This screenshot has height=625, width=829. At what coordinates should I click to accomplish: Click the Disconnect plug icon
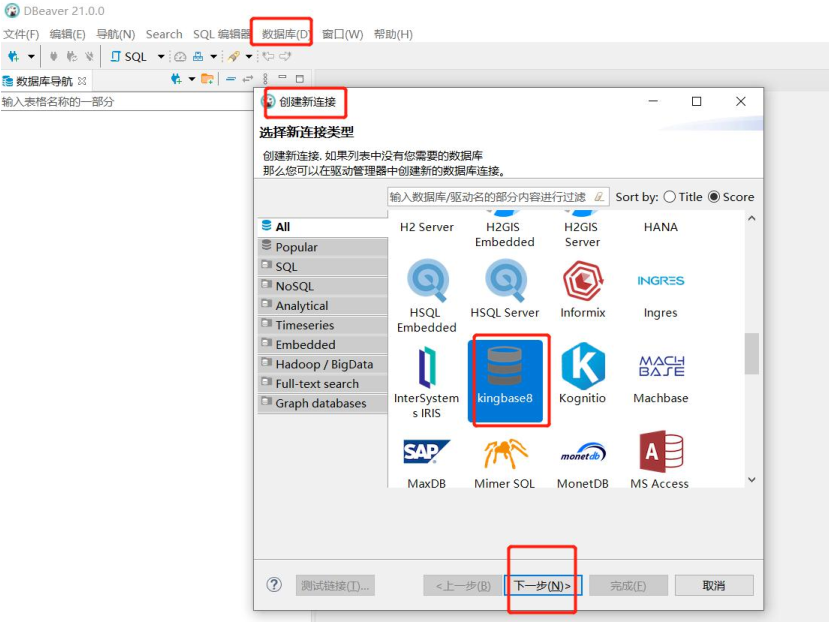pos(89,56)
